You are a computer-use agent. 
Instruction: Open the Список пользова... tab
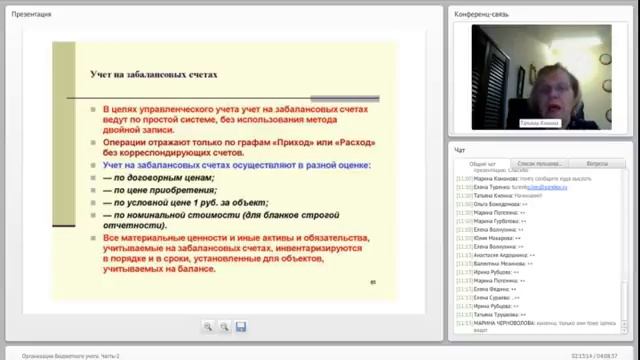click(x=539, y=164)
